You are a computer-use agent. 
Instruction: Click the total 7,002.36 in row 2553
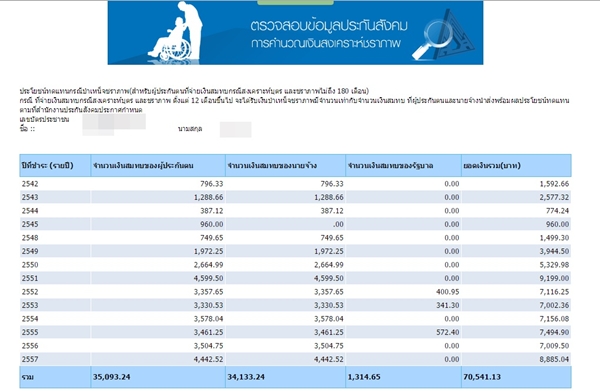pos(554,305)
